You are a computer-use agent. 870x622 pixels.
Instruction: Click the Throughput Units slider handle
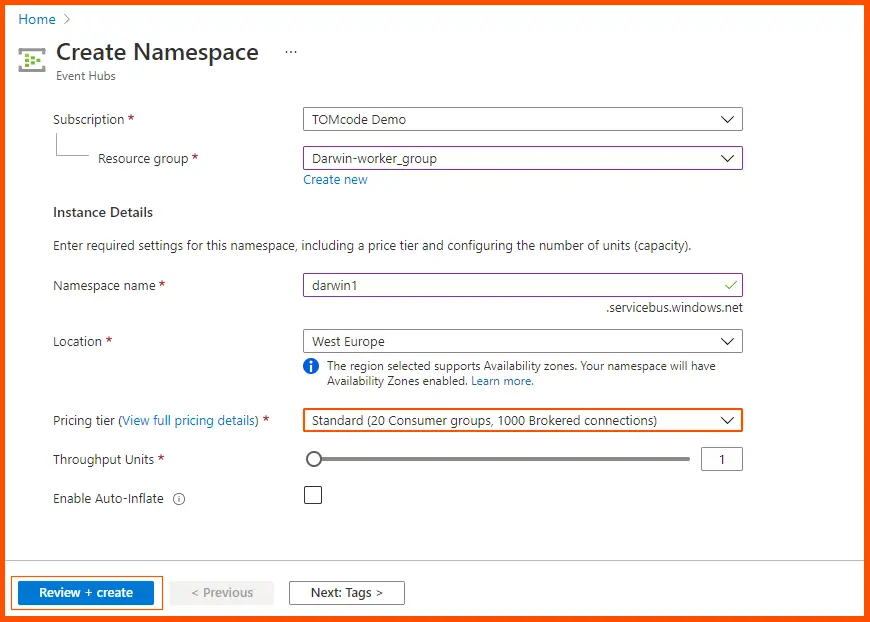pyautogui.click(x=314, y=459)
